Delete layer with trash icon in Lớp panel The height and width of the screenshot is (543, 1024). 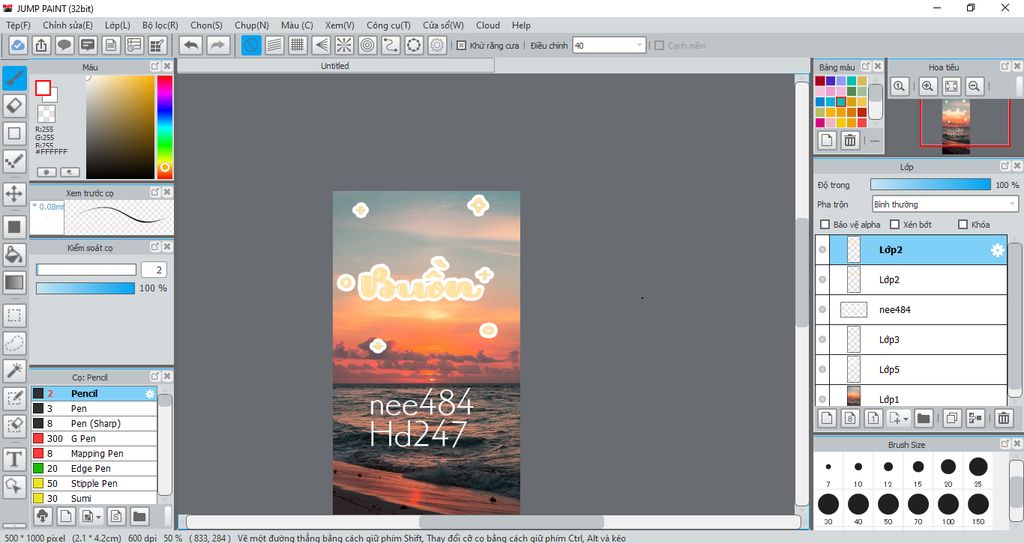(1004, 418)
